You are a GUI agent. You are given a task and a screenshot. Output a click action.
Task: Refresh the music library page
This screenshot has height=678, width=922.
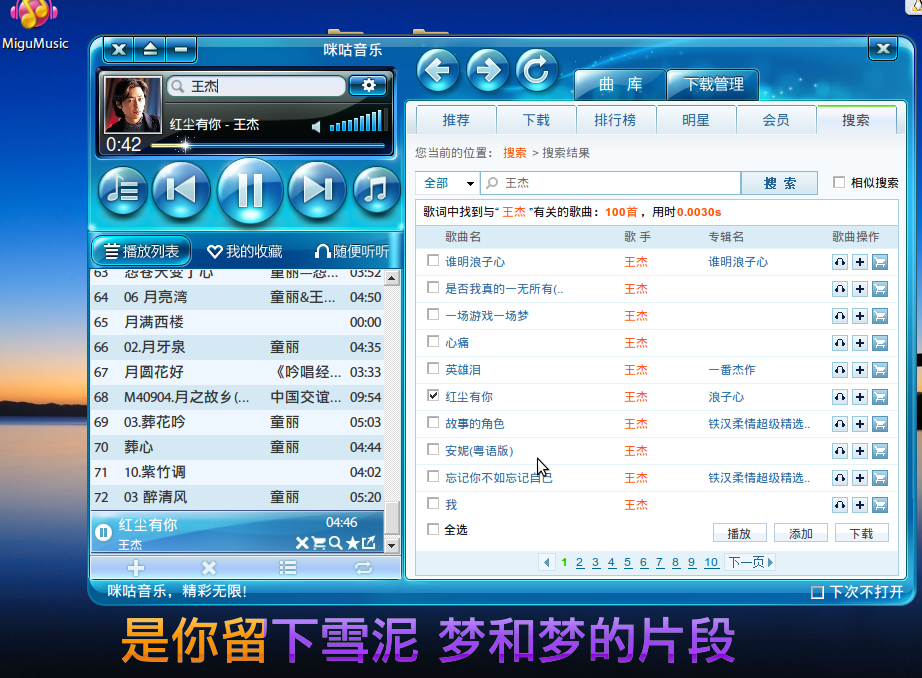(x=537, y=71)
